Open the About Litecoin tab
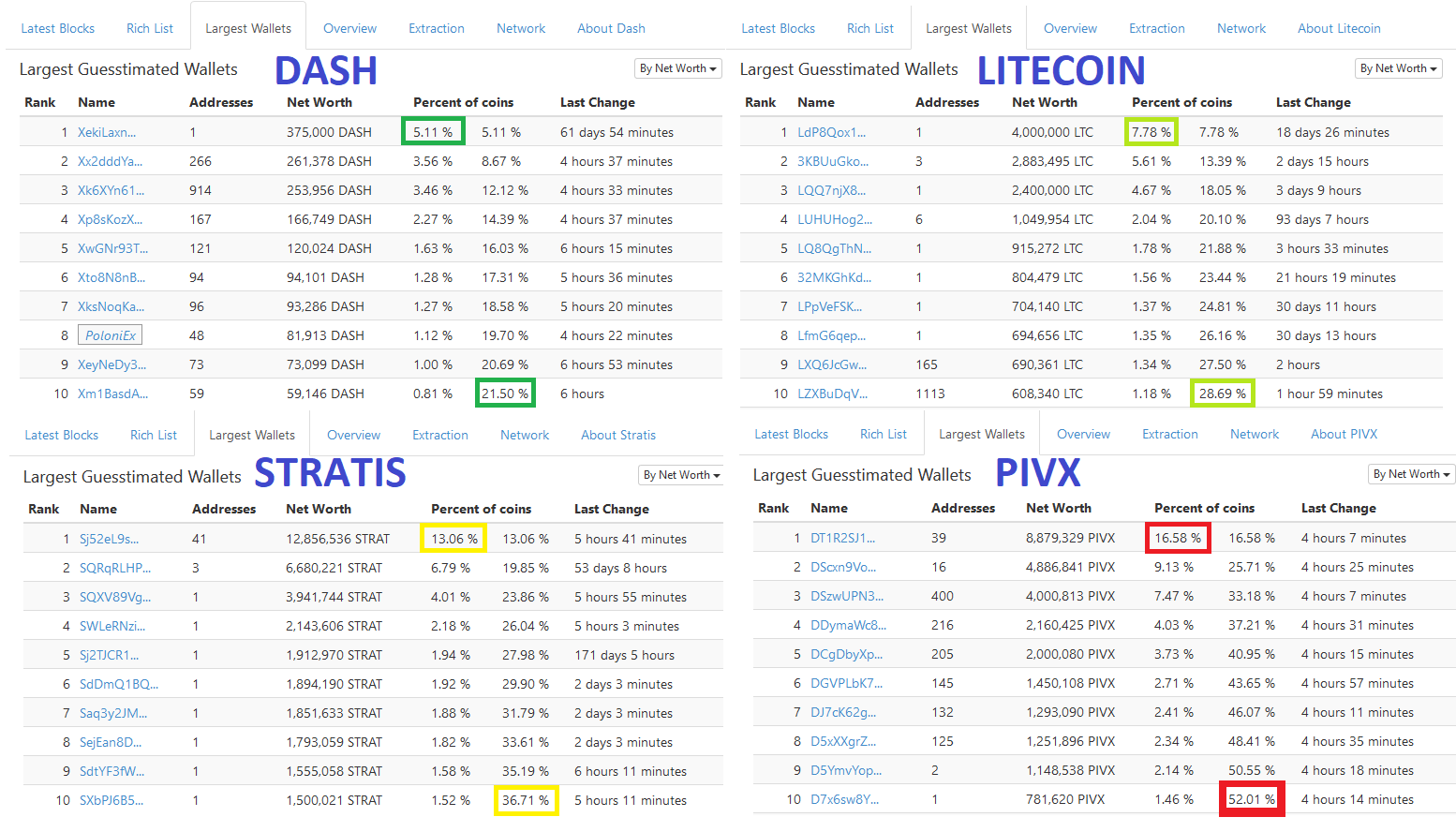 click(1339, 28)
